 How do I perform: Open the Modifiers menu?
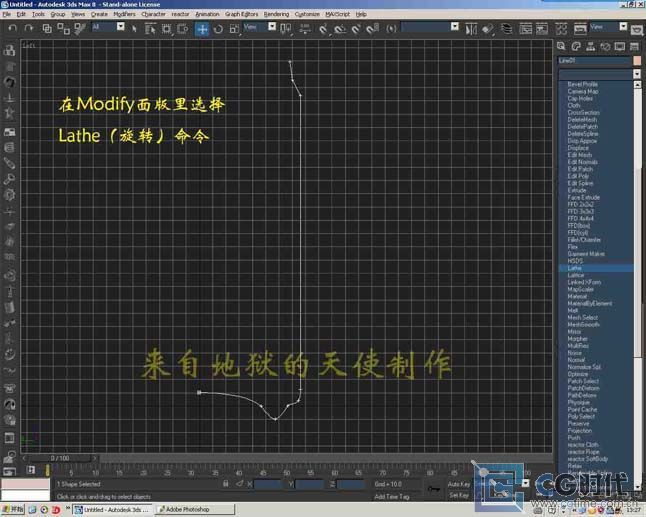pyautogui.click(x=124, y=14)
